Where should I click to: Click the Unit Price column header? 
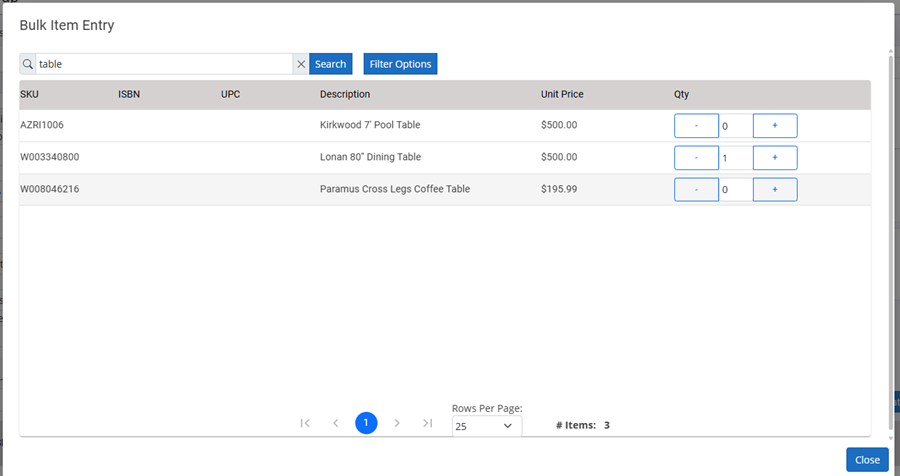[562, 94]
